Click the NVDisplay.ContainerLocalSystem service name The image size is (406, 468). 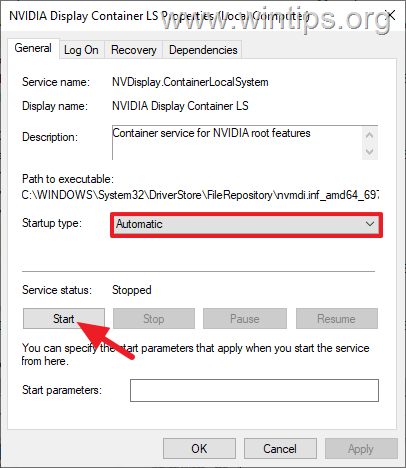(x=190, y=82)
